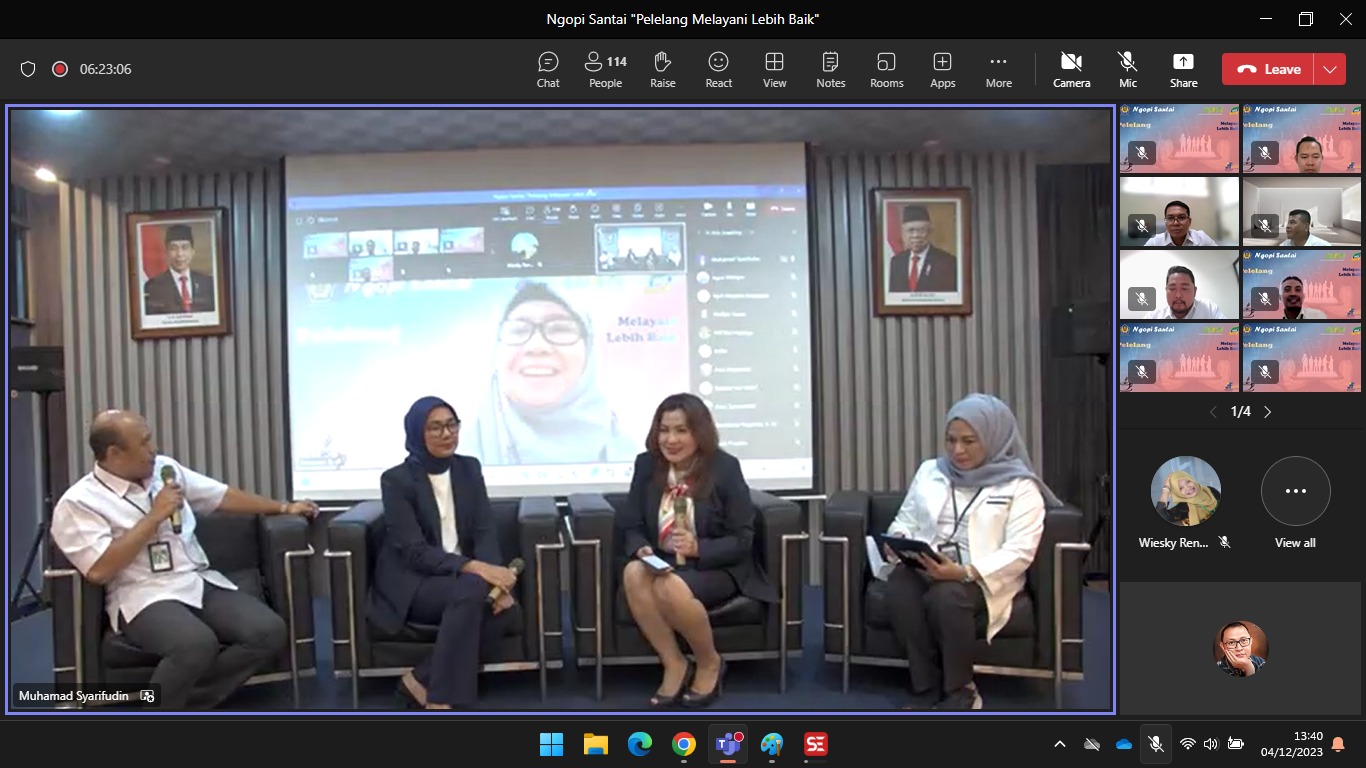Go to next page of participants
Image resolution: width=1366 pixels, height=768 pixels.
[x=1268, y=412]
